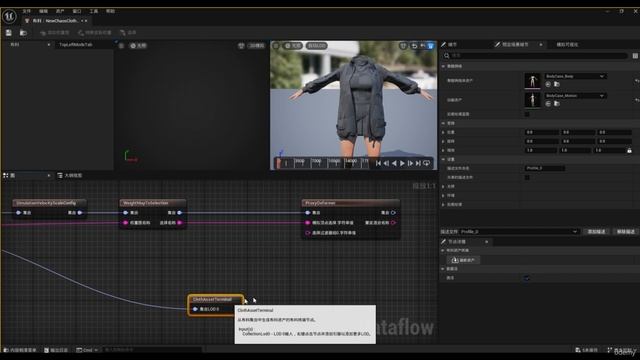640x360 pixels.
Task: Click the remove profile button at far right
Action: coord(626,232)
